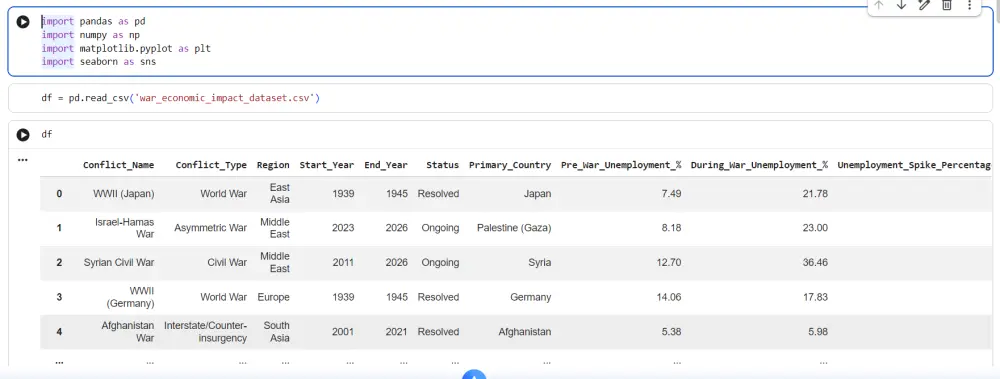
Task: Delete cell using trash icon
Action: pyautogui.click(x=946, y=5)
